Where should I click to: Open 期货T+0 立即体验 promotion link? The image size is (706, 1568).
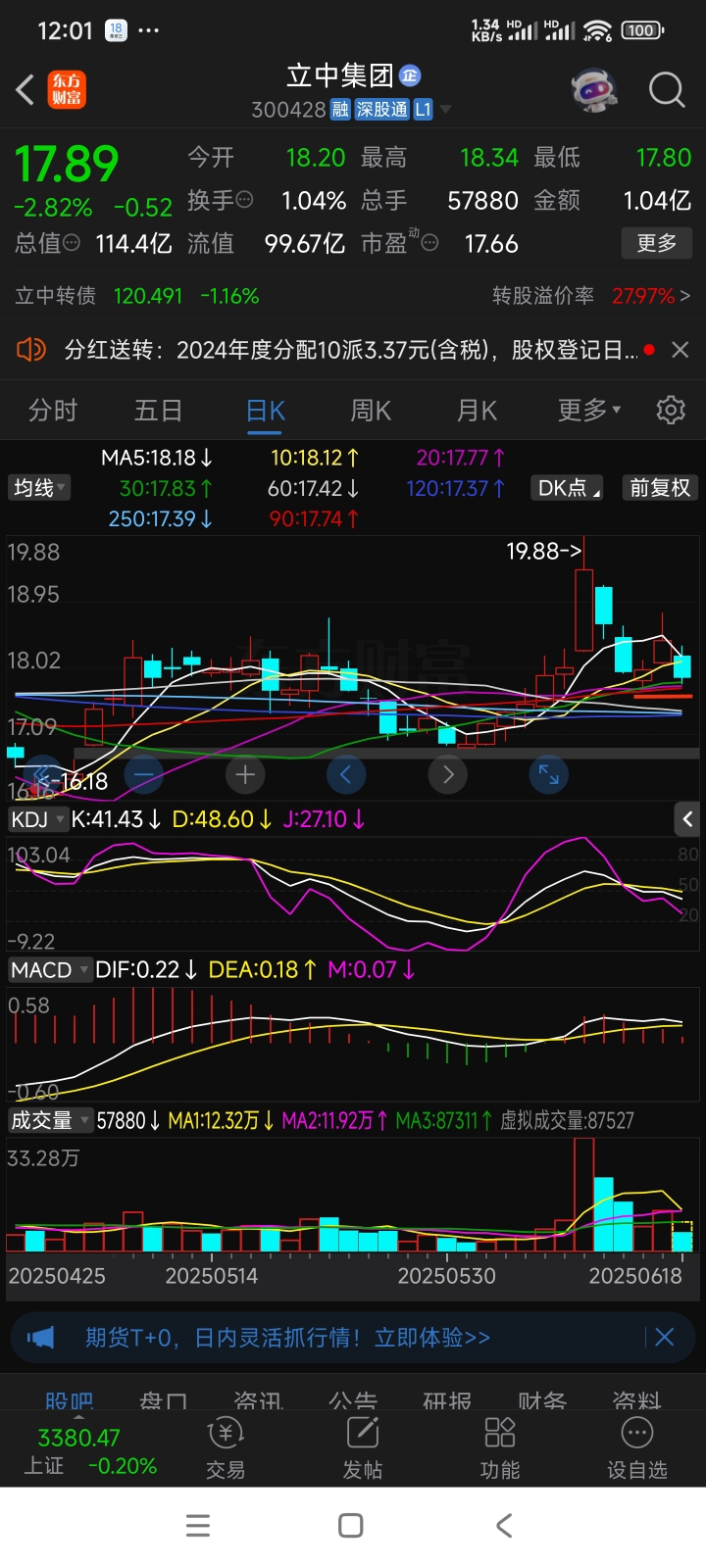[x=287, y=1338]
